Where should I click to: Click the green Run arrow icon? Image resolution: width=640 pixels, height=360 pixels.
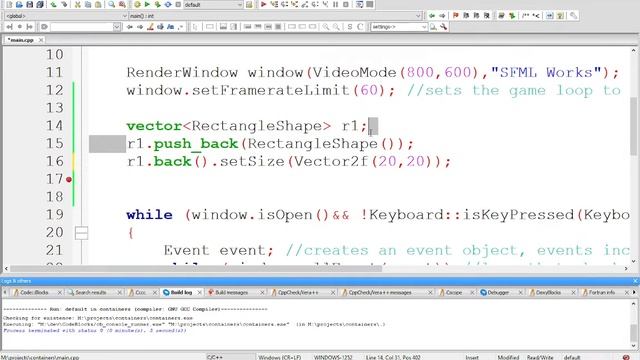tap(147, 4)
